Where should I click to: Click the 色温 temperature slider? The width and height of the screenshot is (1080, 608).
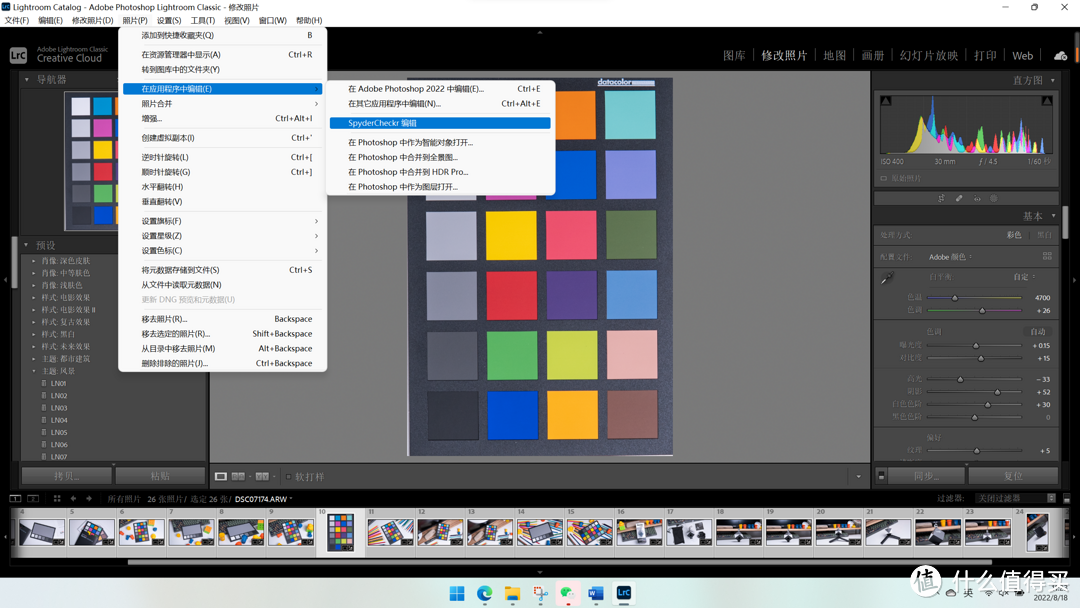pyautogui.click(x=974, y=297)
